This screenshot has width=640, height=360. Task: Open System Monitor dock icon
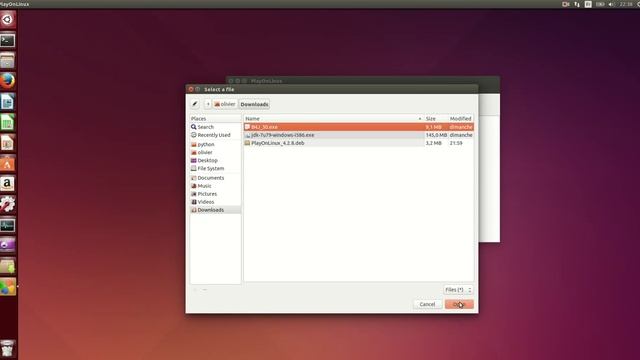[x=8, y=225]
